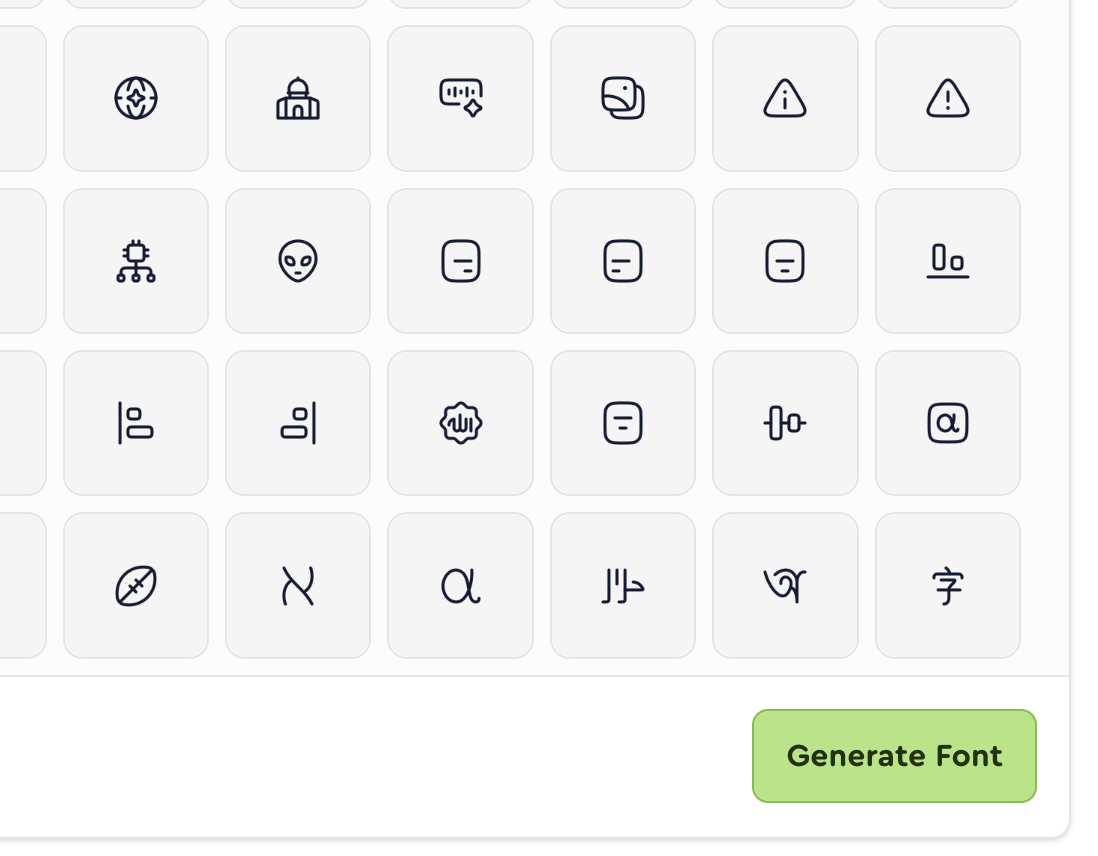
Task: Choose the baseline underline letter icon
Action: coord(947,260)
